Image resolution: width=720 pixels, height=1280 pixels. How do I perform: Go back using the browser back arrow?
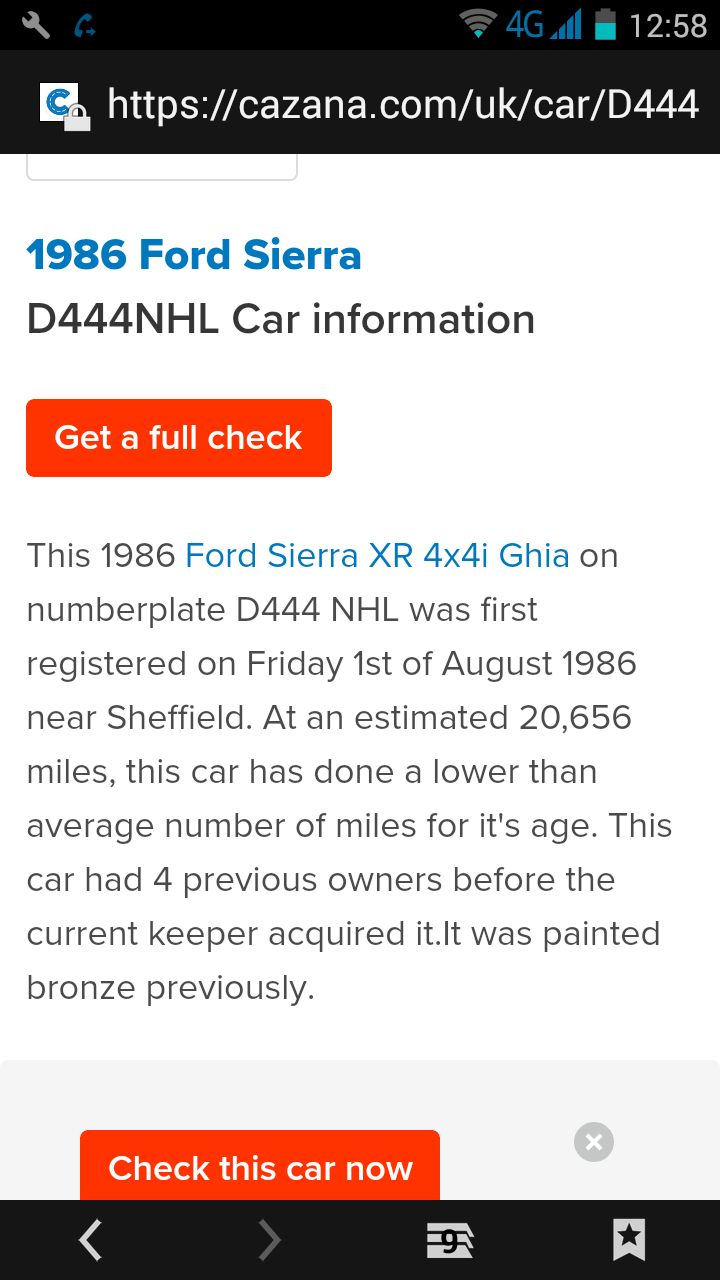click(x=90, y=1240)
